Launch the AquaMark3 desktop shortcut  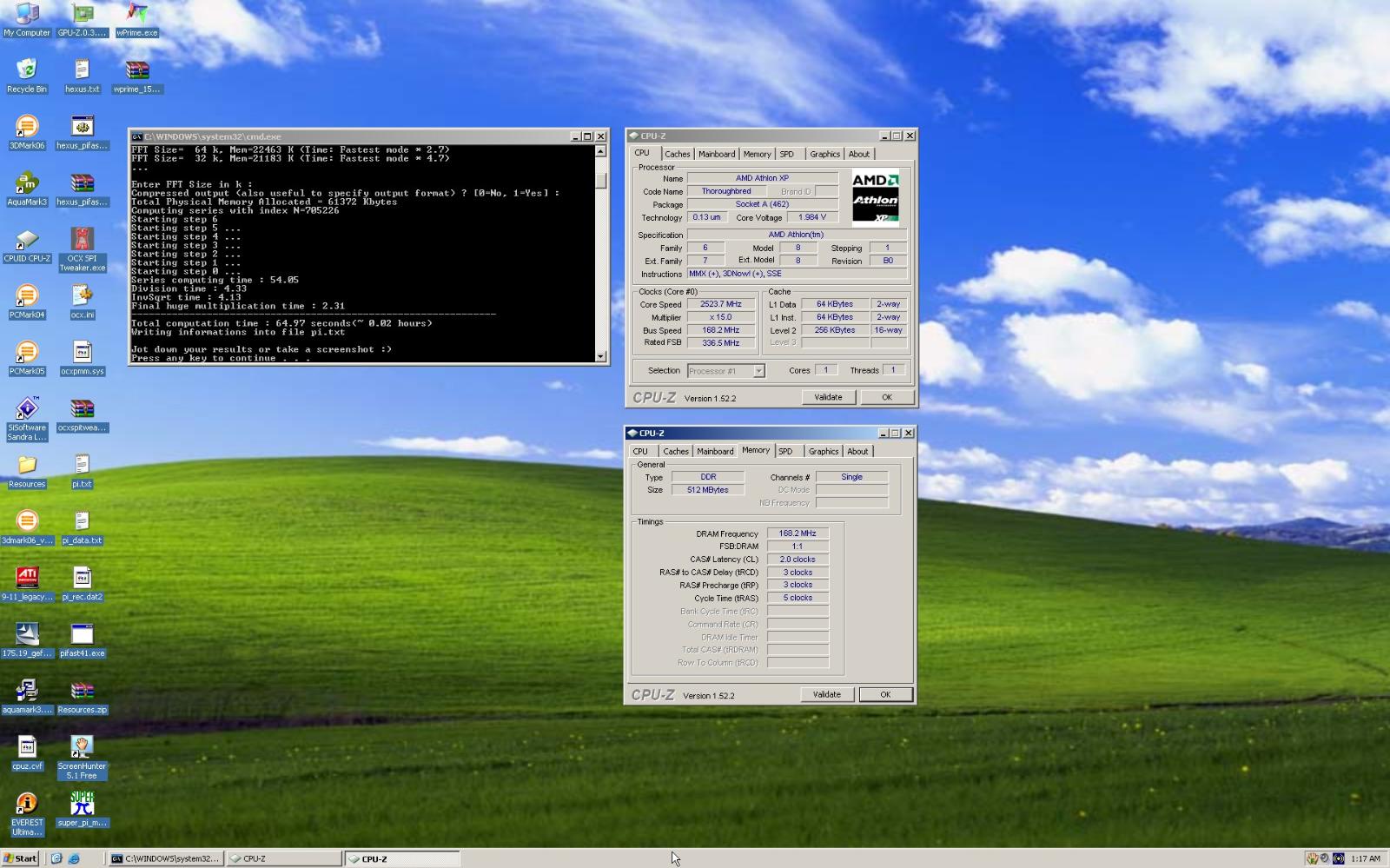pos(27,189)
